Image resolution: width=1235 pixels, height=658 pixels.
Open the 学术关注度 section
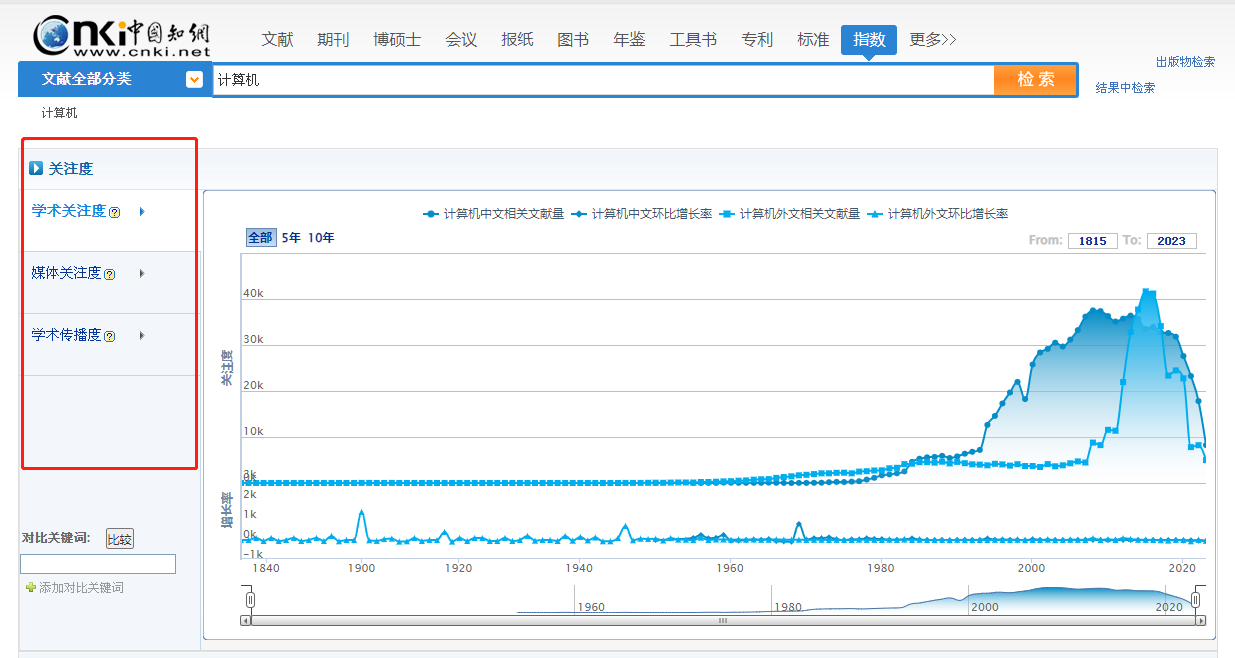tap(68, 211)
